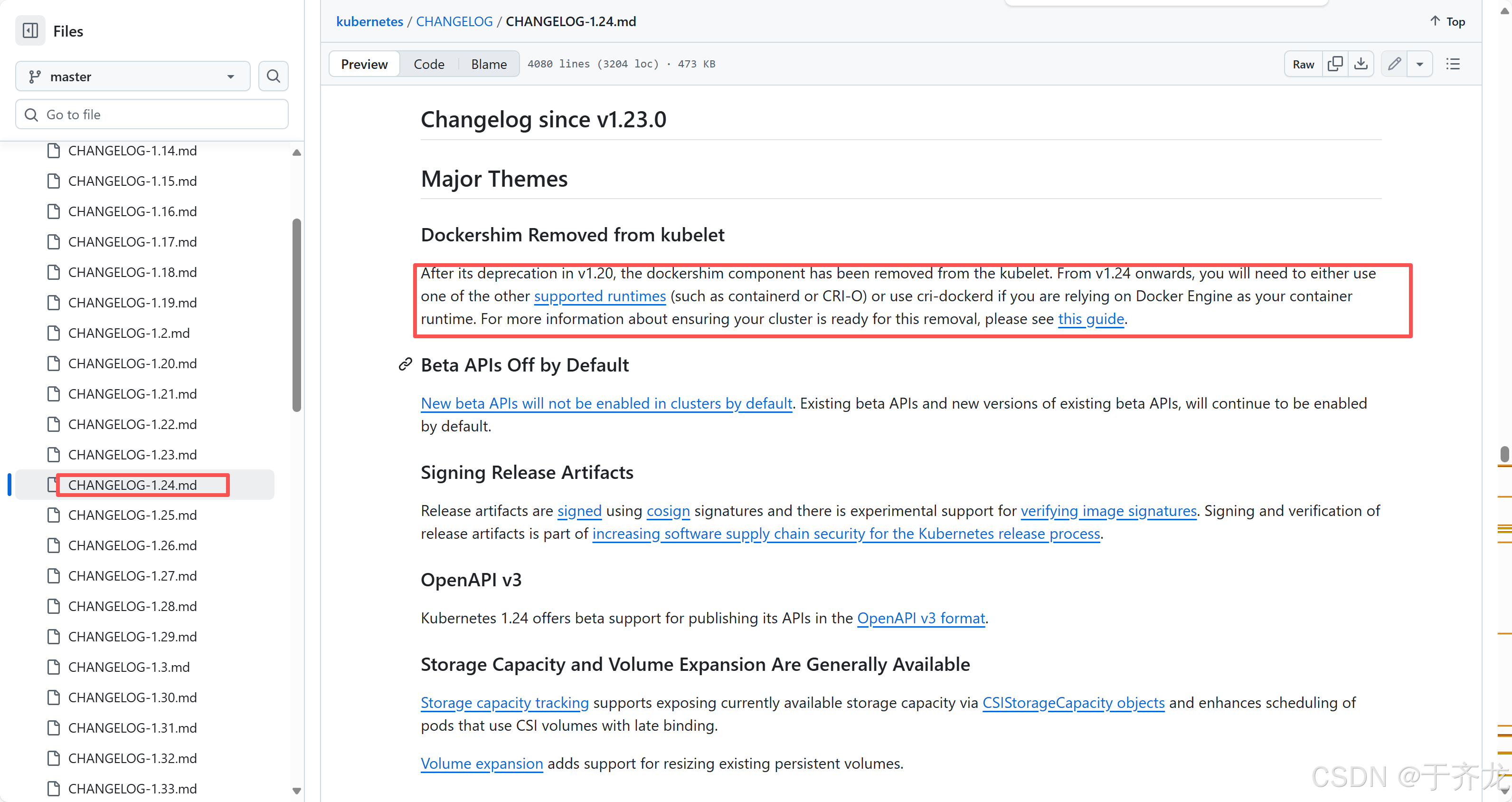Open CHANGELOG-1.3.md file
The width and height of the screenshot is (1512, 802).
pos(129,668)
